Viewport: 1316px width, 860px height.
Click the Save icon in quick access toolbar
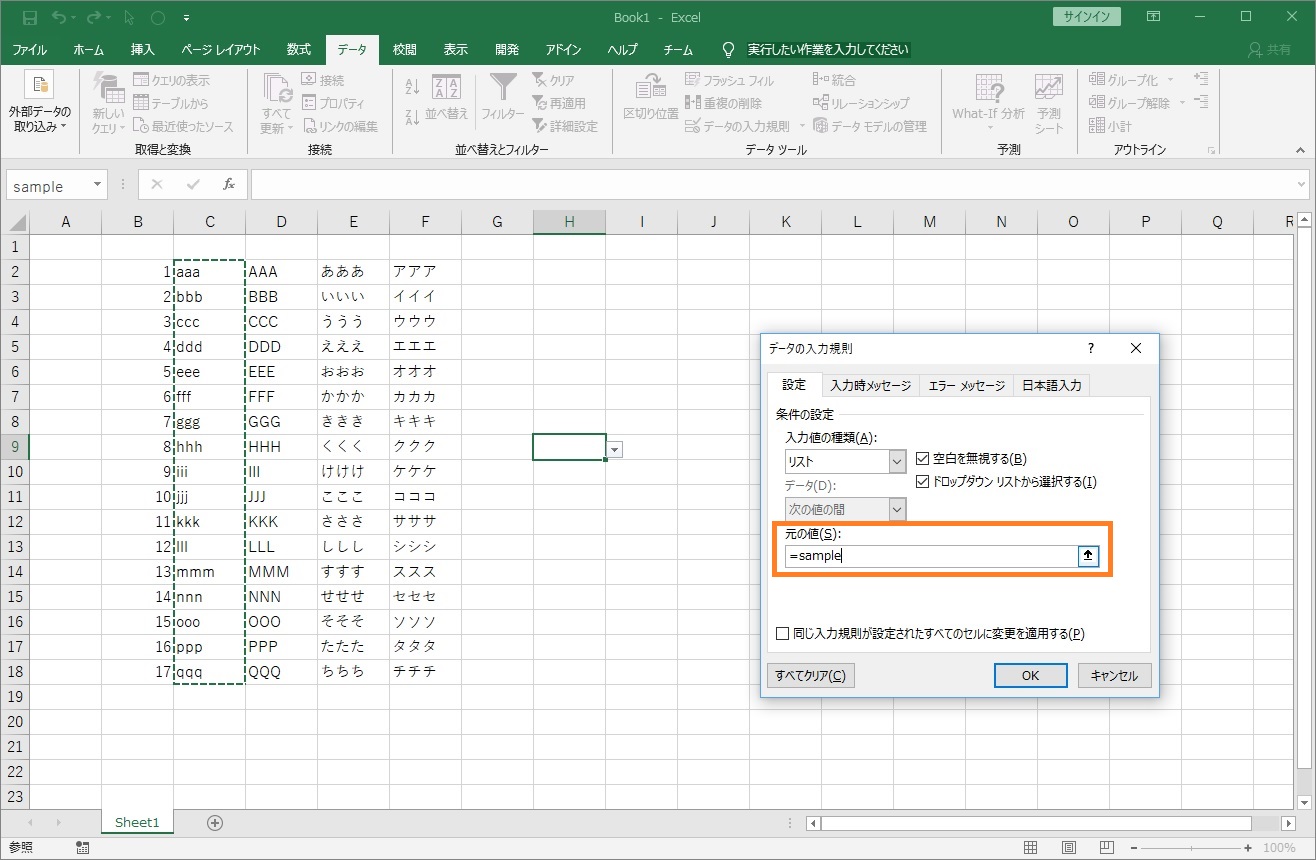tap(29, 18)
